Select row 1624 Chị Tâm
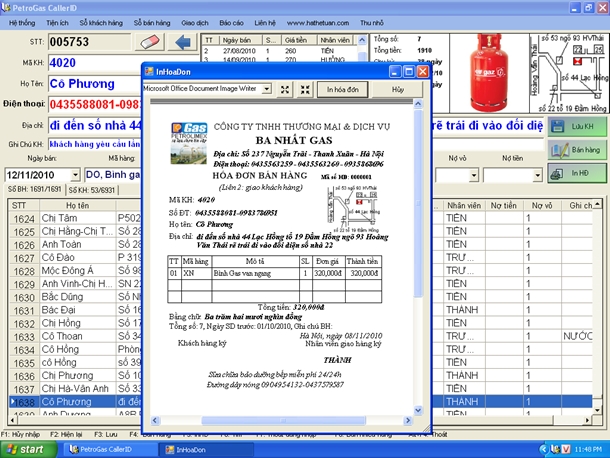 tap(76, 218)
